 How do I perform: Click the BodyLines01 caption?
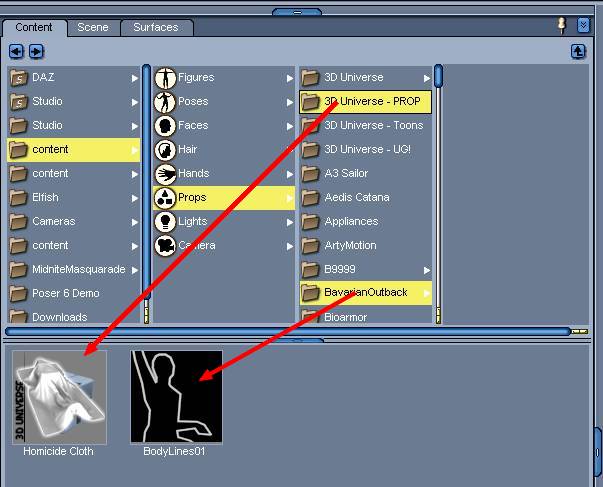point(174,451)
